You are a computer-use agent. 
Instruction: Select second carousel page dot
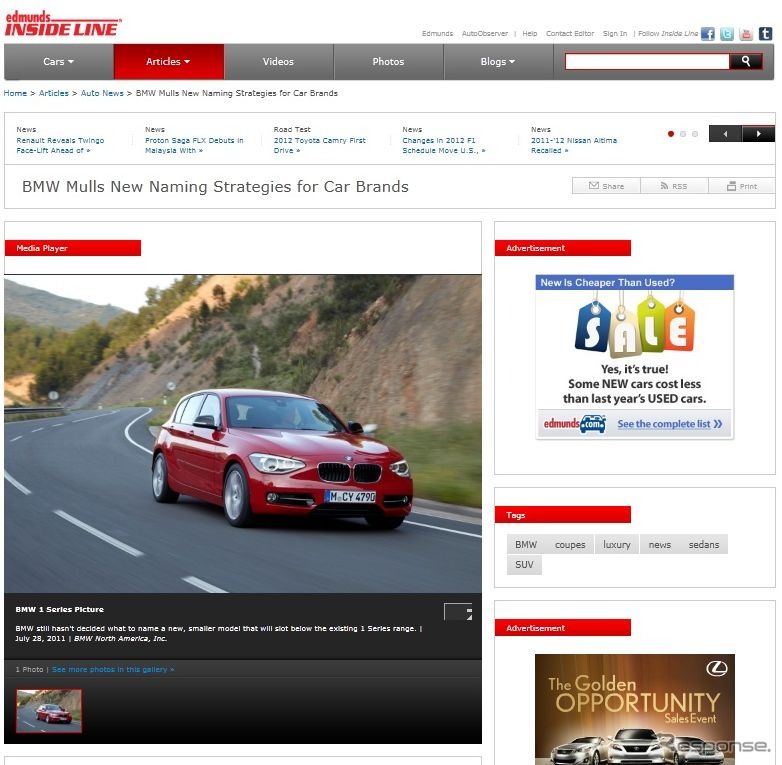click(x=683, y=134)
